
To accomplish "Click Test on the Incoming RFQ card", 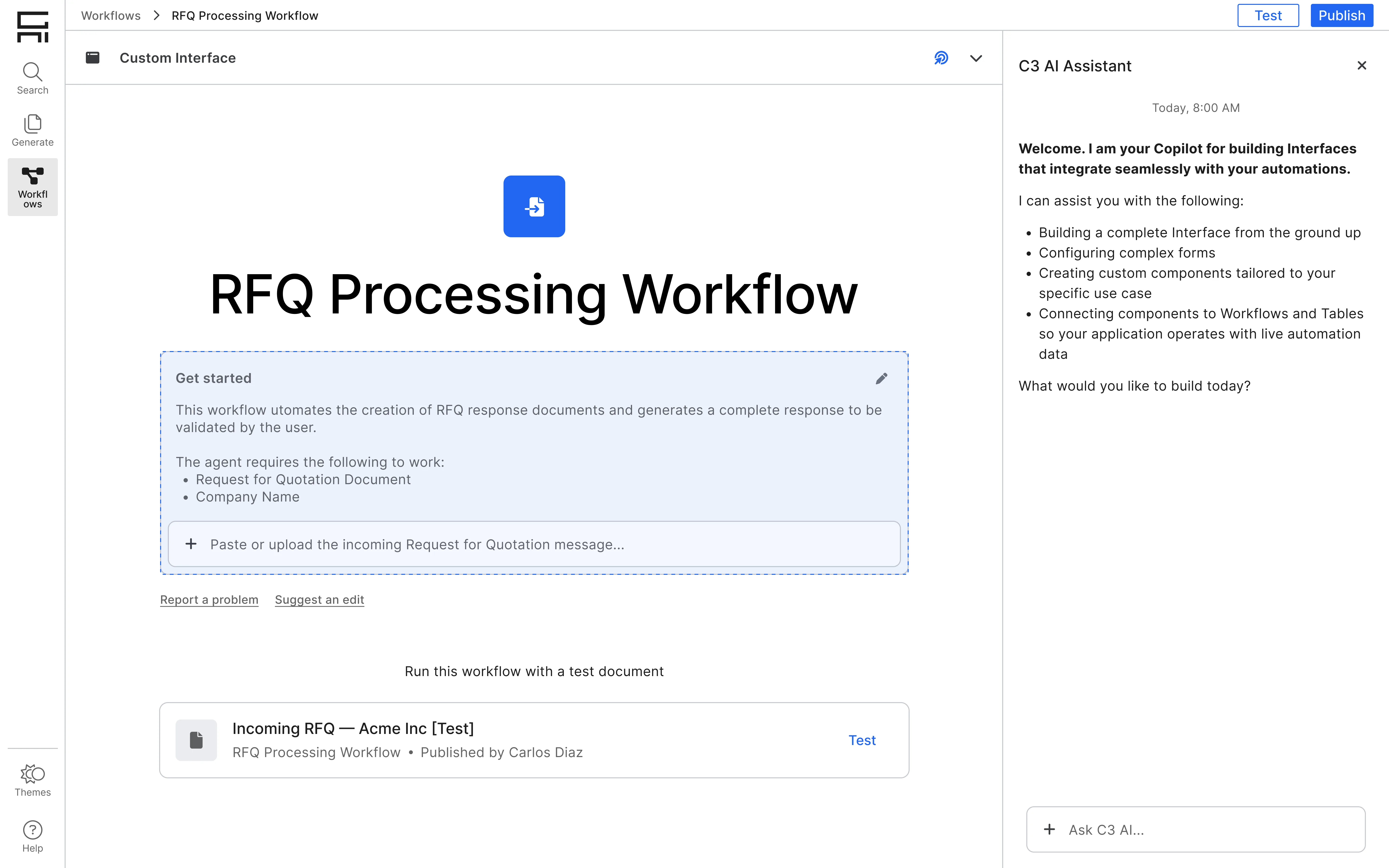I will point(862,740).
